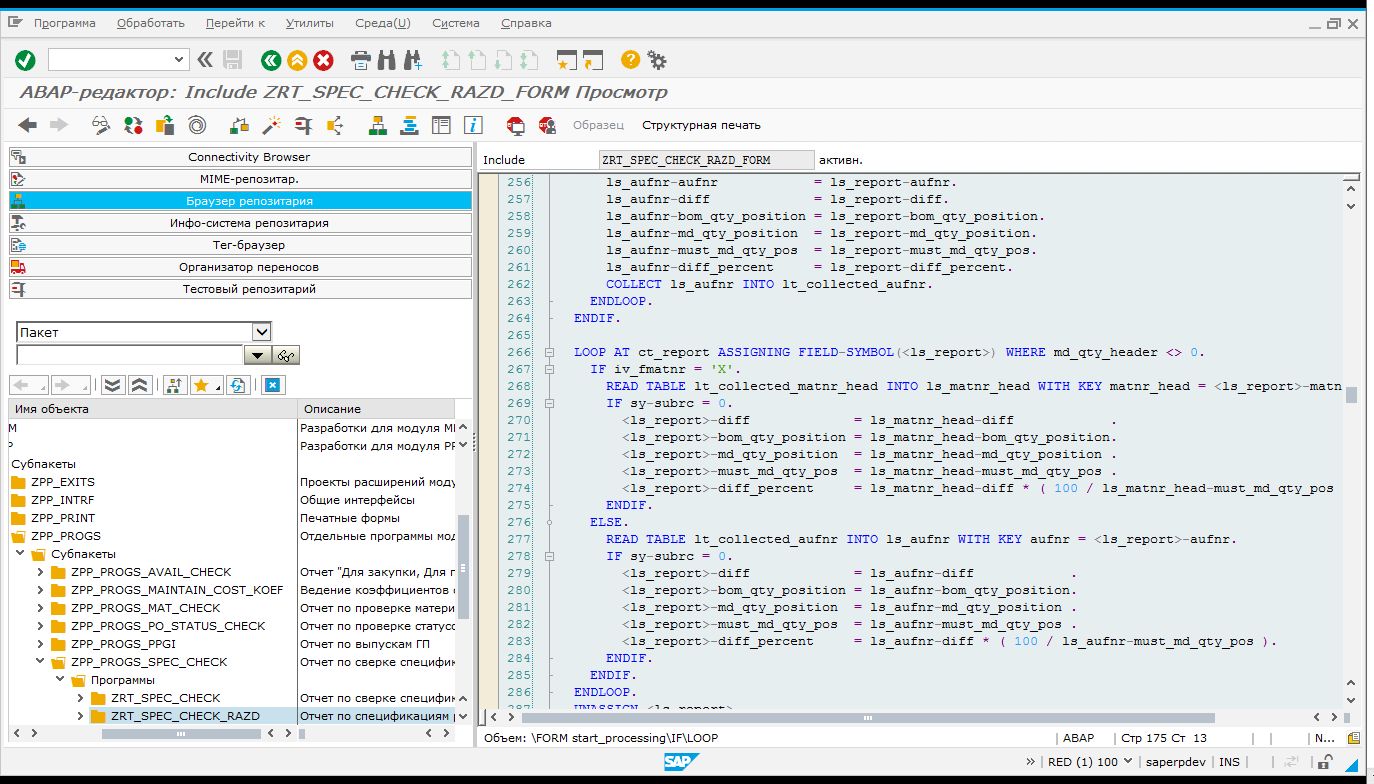Open the Перейти к menu

(235, 23)
